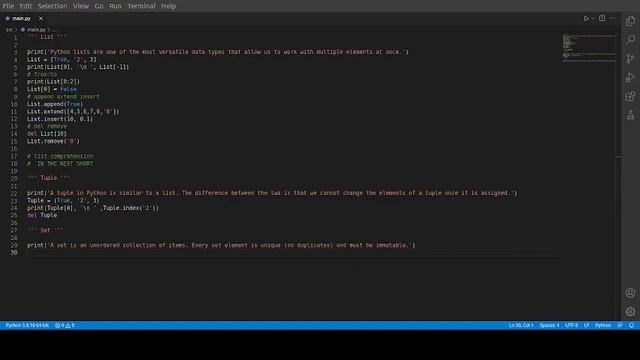
Task: Click Ln 30, Col 1 to go to line
Action: pos(521,325)
